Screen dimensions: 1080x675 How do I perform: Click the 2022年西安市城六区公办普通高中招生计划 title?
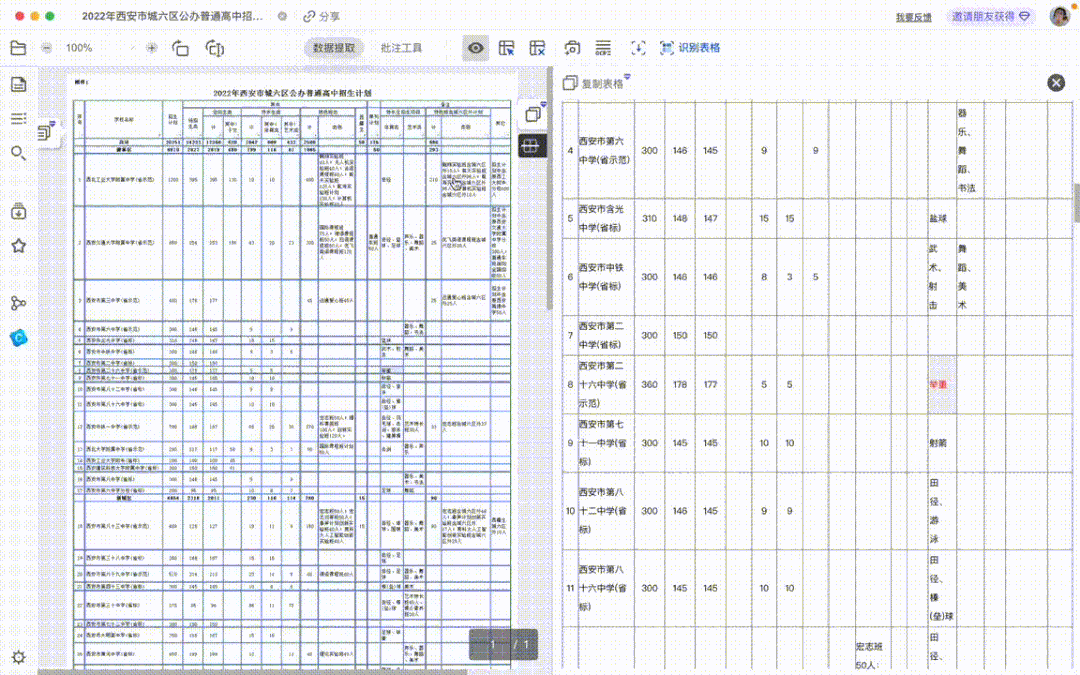pyautogui.click(x=292, y=93)
